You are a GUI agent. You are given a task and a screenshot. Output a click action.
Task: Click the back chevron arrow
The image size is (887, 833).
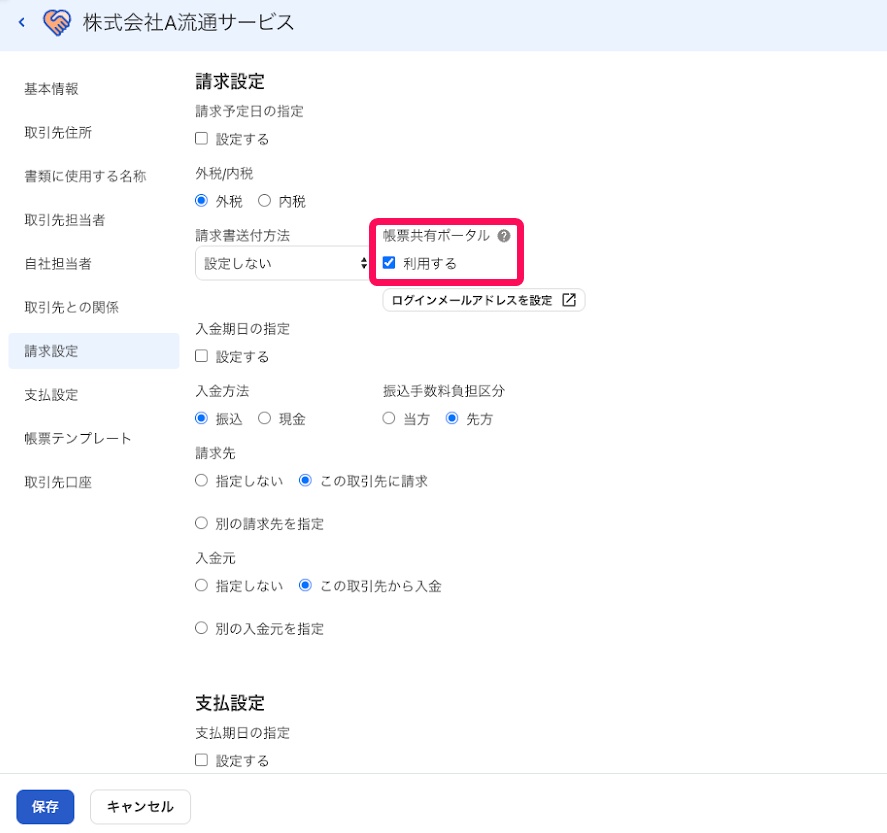click(x=22, y=23)
